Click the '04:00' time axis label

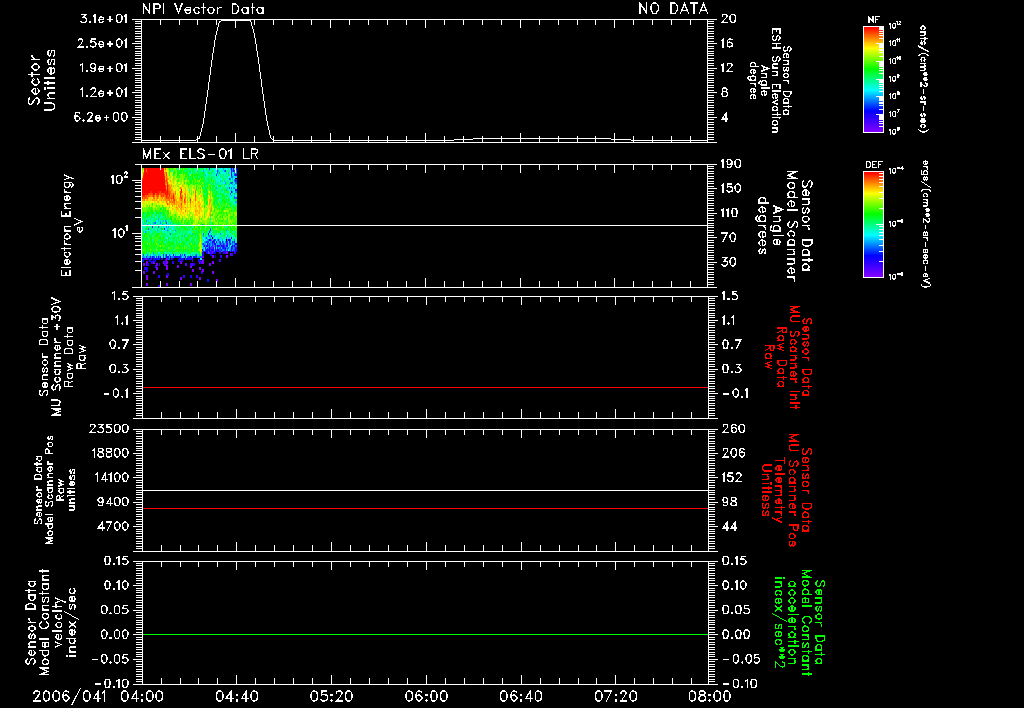tap(142, 696)
